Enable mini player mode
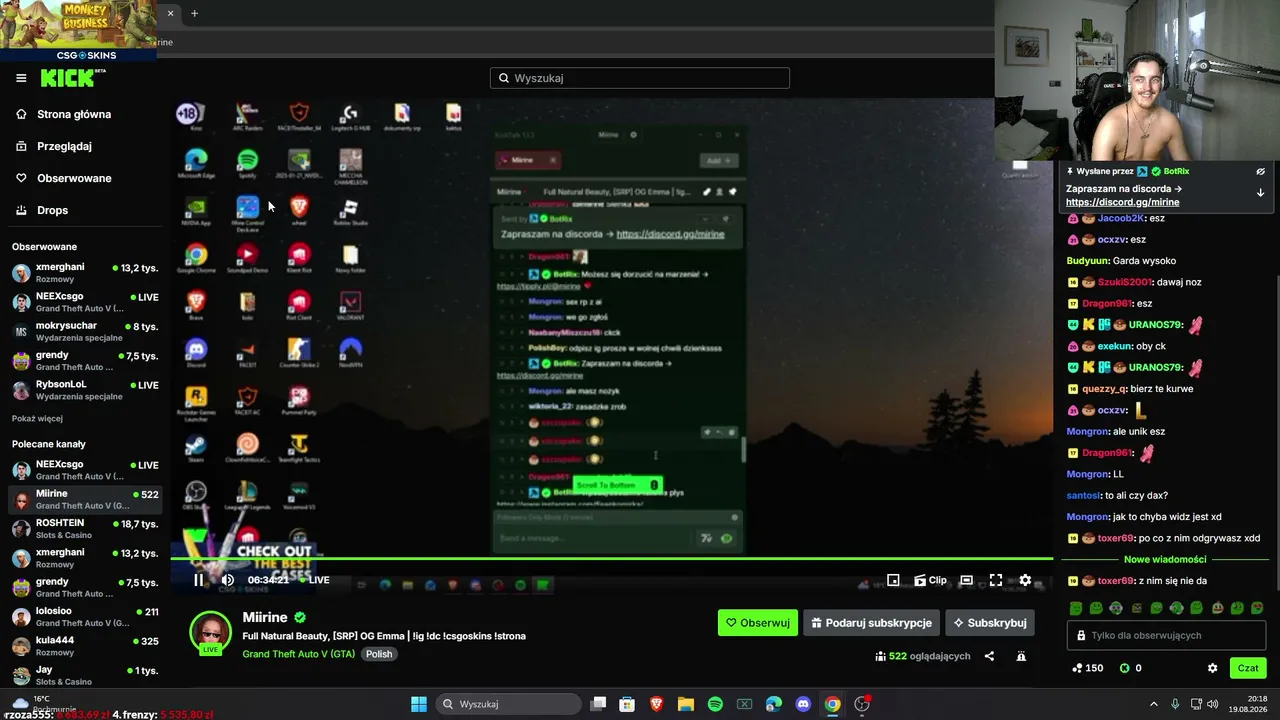Viewport: 1280px width, 720px height. [893, 580]
